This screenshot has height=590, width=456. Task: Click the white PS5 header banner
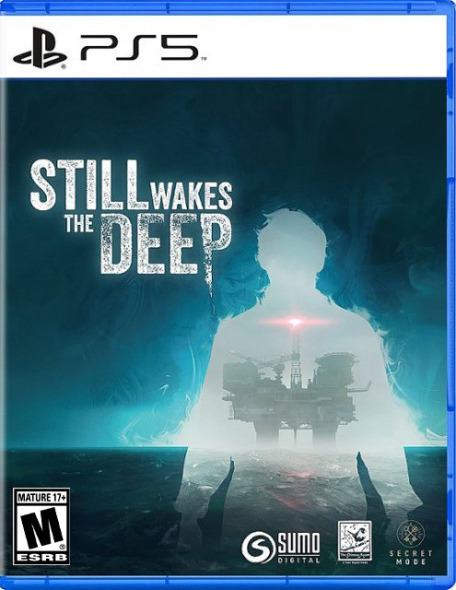[x=226, y=47]
